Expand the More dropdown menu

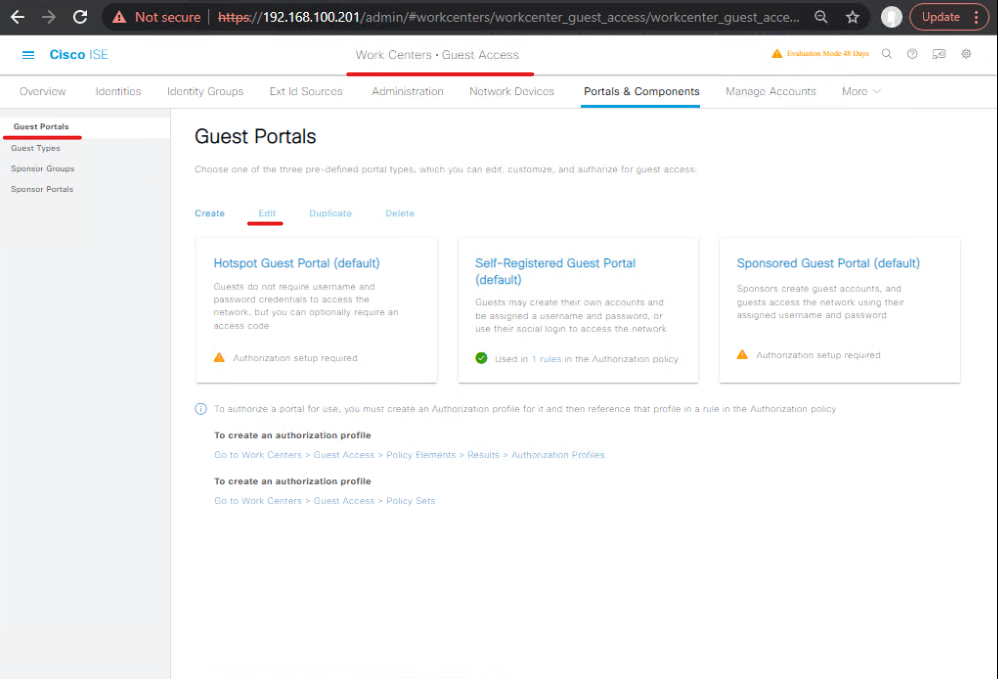tap(861, 92)
